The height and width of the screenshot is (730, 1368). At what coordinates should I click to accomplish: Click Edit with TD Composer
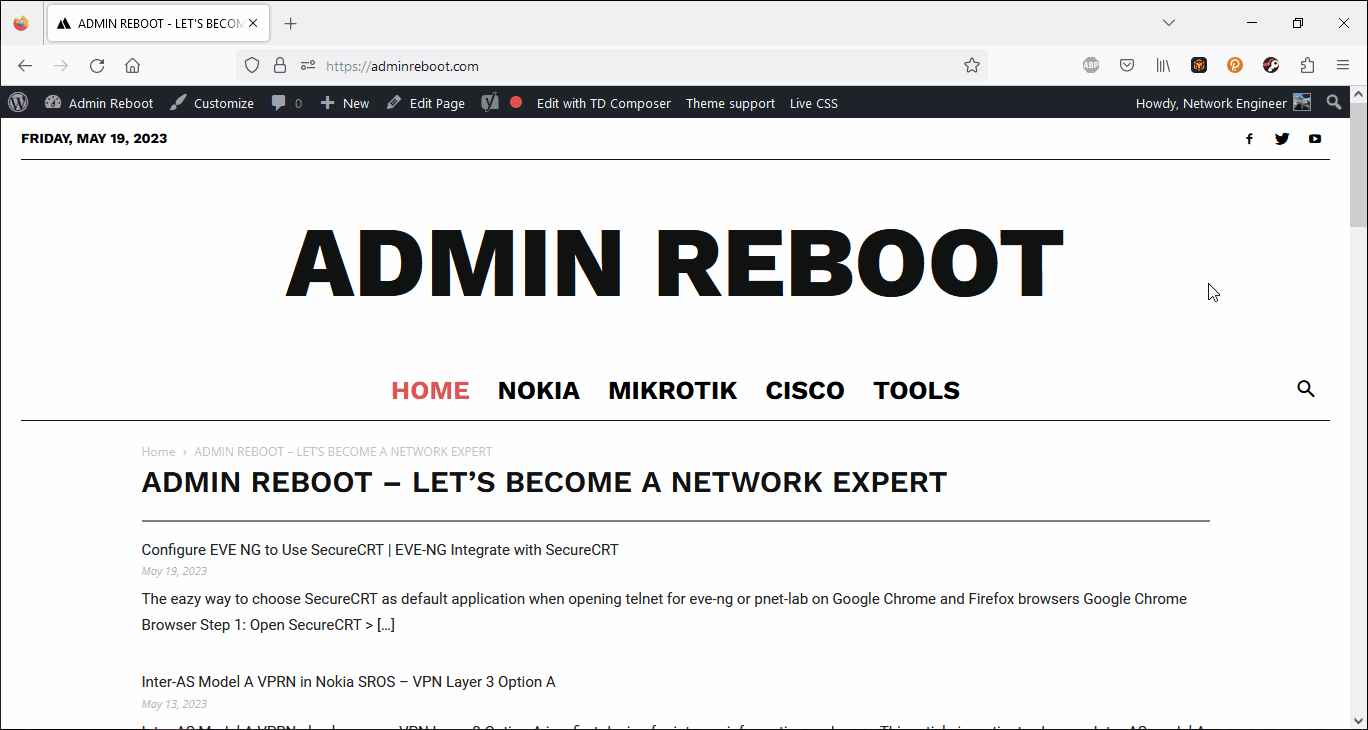(604, 103)
